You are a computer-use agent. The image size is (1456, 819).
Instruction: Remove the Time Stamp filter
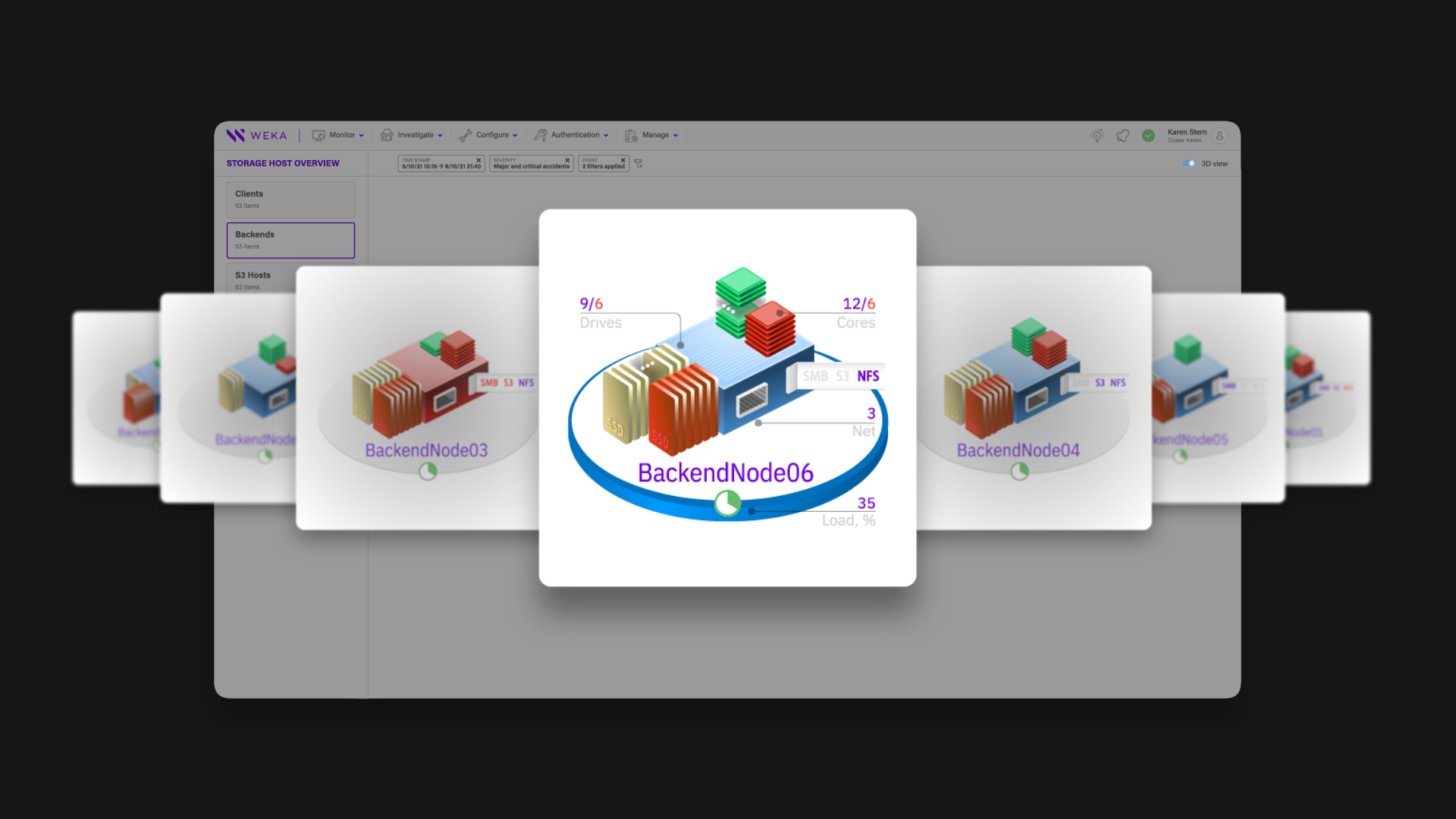point(479,160)
